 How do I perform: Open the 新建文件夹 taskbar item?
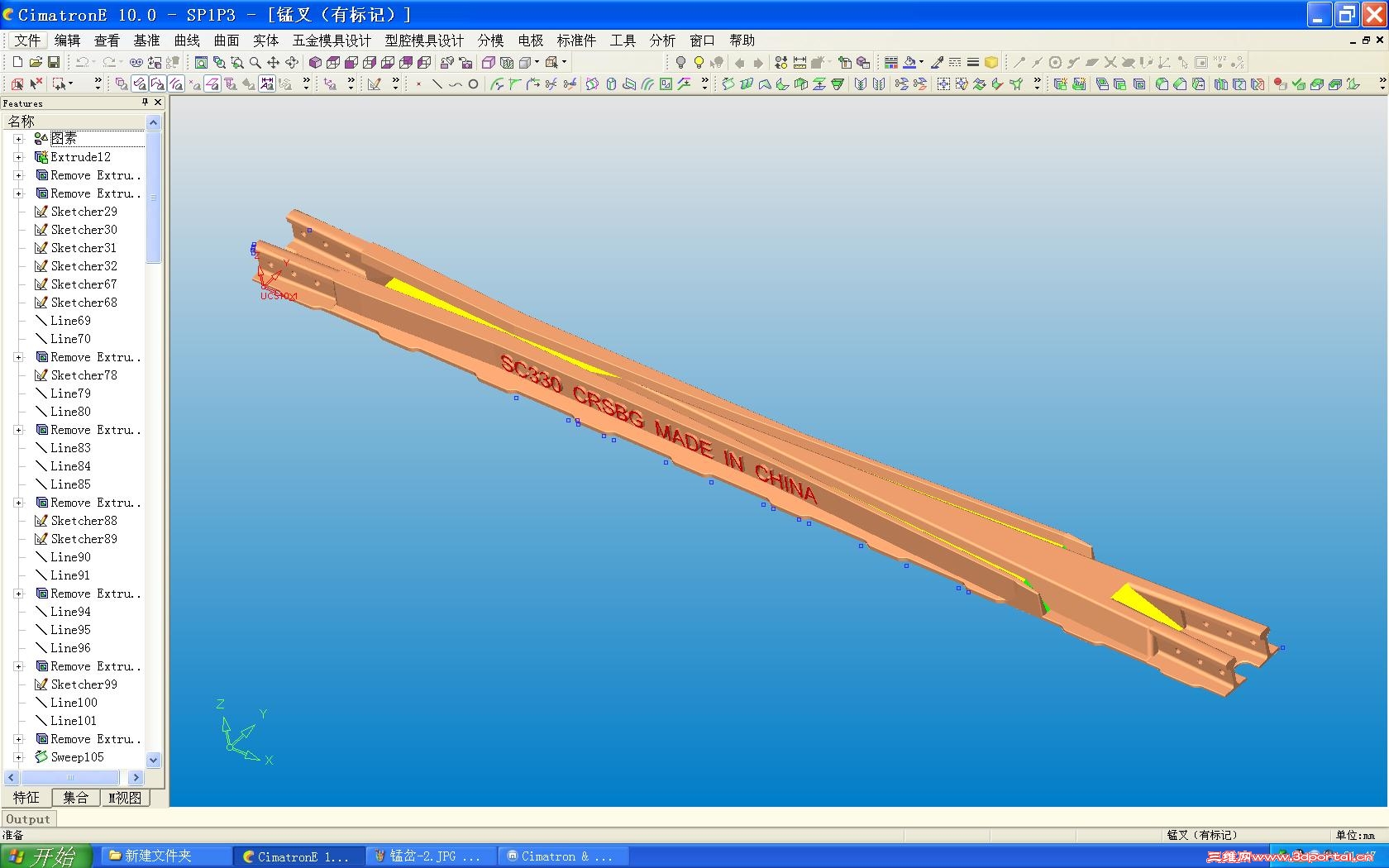(165, 856)
